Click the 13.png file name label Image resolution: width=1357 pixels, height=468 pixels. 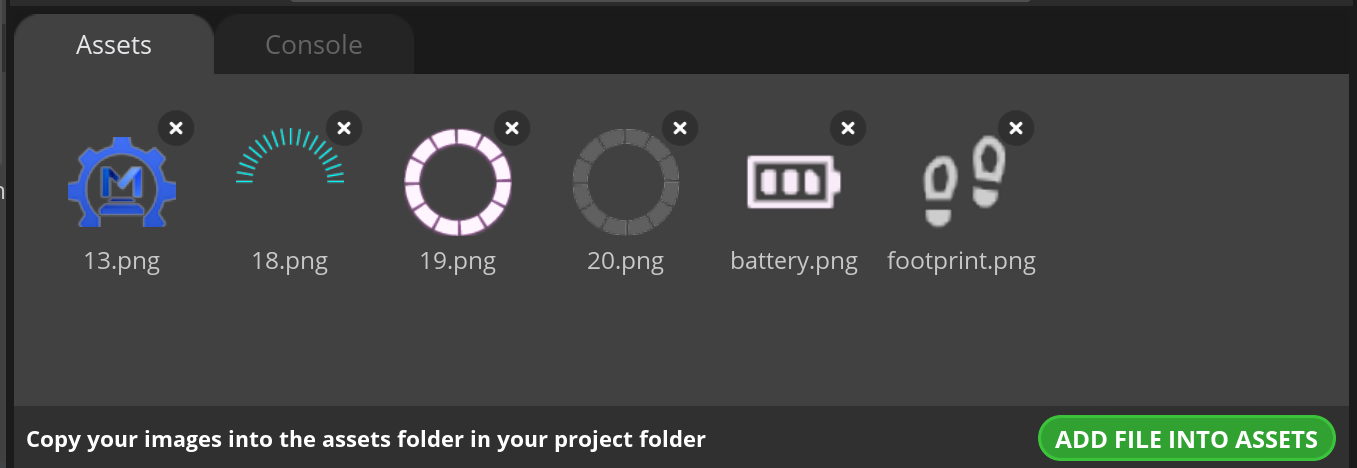[122, 262]
